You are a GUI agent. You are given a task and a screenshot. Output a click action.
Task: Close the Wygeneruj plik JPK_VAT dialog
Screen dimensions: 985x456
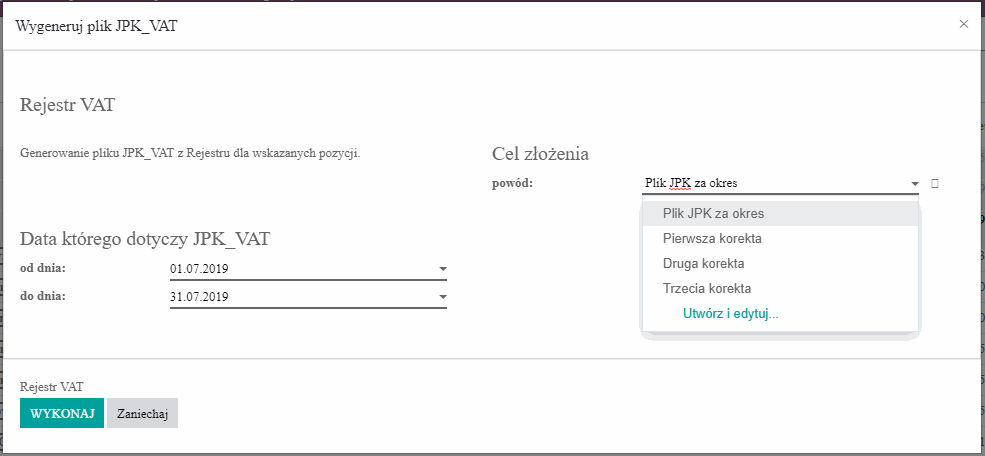pyautogui.click(x=963, y=24)
